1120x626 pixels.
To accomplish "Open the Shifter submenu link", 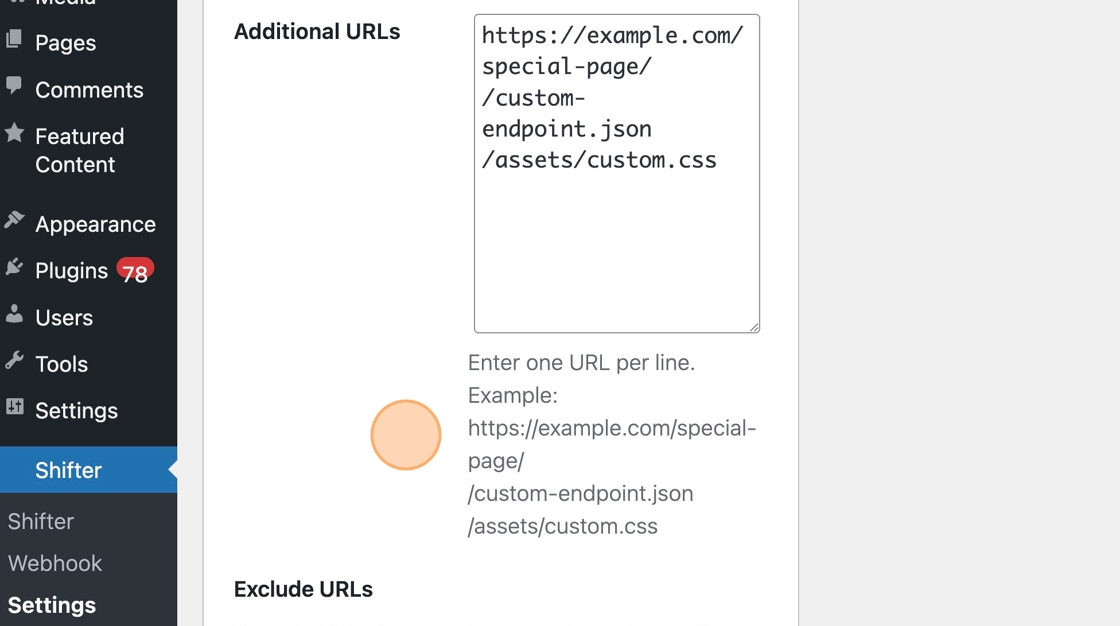I will [x=41, y=521].
